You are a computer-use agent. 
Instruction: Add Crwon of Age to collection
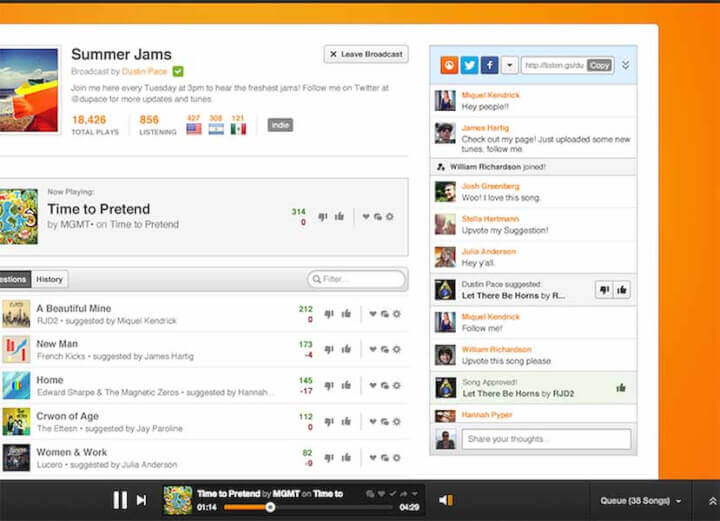click(x=385, y=421)
